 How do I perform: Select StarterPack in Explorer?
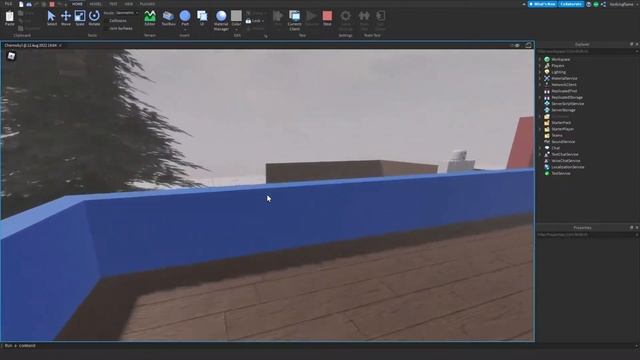tap(561, 123)
